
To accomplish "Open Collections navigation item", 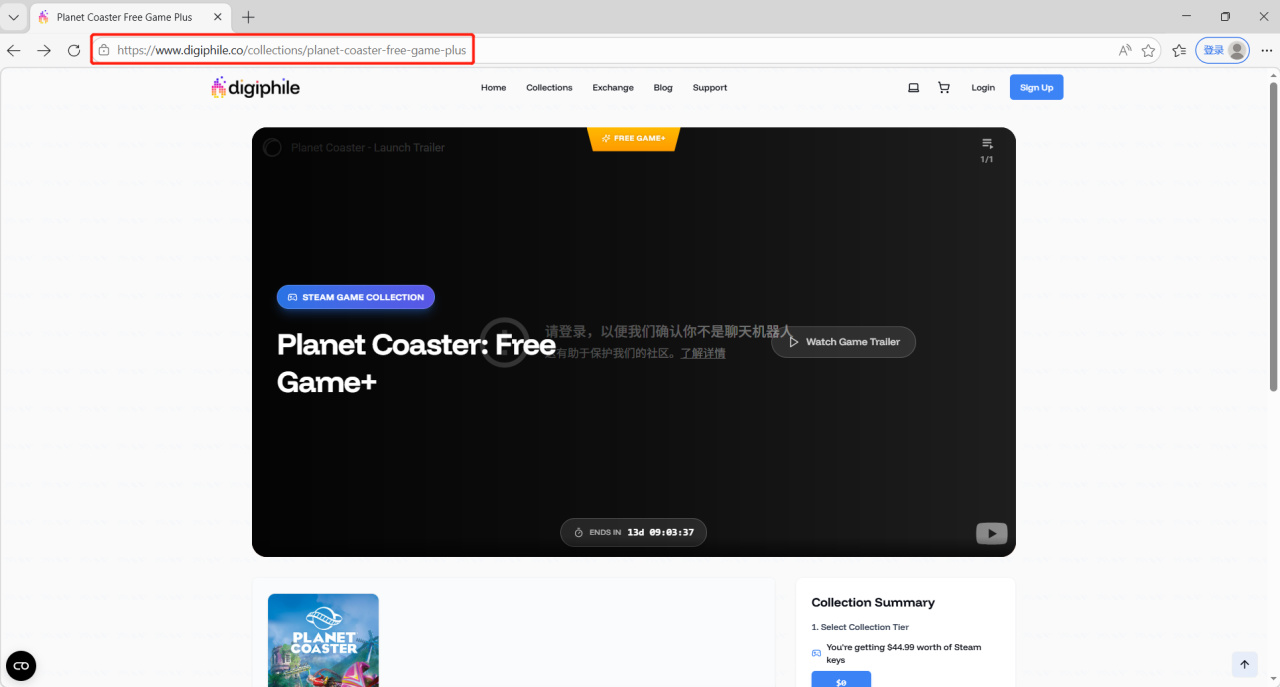I will point(549,88).
